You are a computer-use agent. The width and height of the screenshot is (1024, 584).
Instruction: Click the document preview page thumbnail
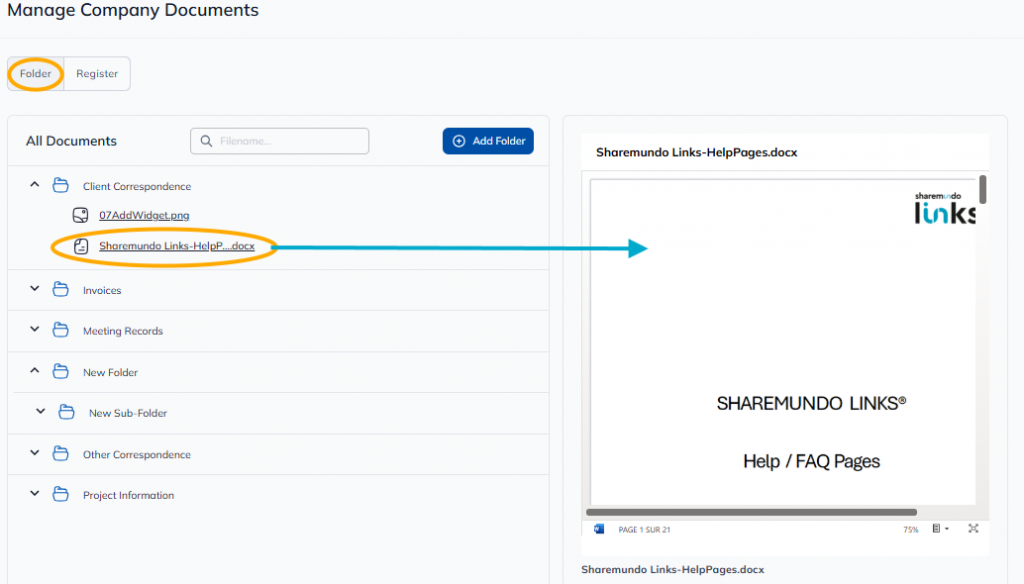pos(783,342)
